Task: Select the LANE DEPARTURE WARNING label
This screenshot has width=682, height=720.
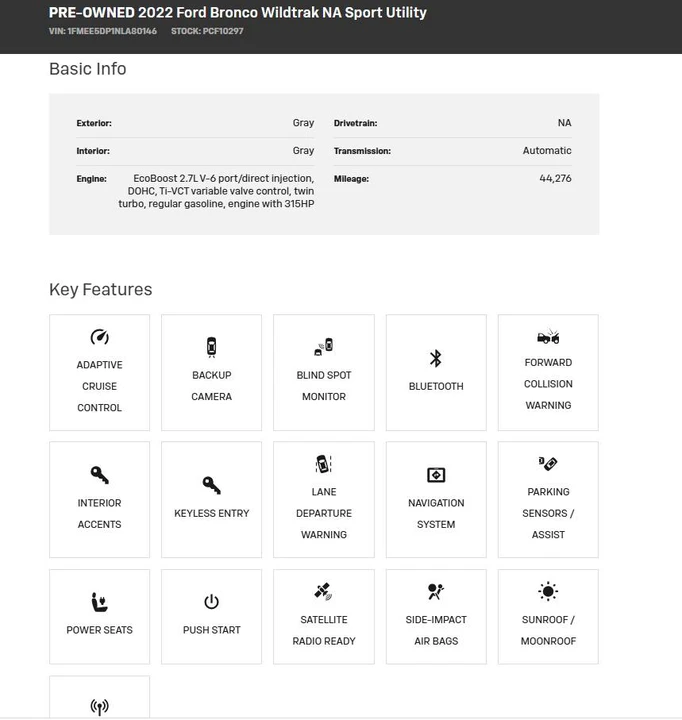Action: point(324,513)
